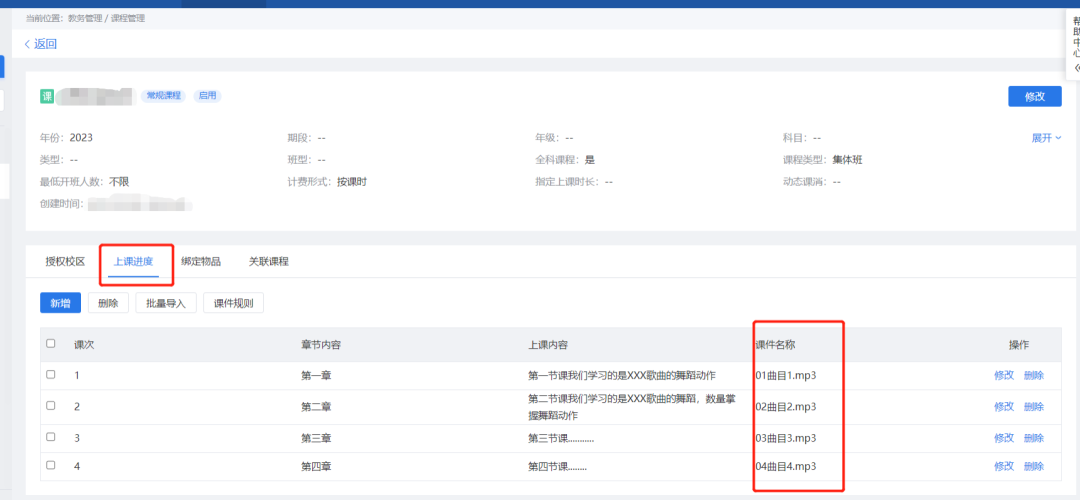Click the 删除 button above the table
The width and height of the screenshot is (1080, 500).
(108, 303)
